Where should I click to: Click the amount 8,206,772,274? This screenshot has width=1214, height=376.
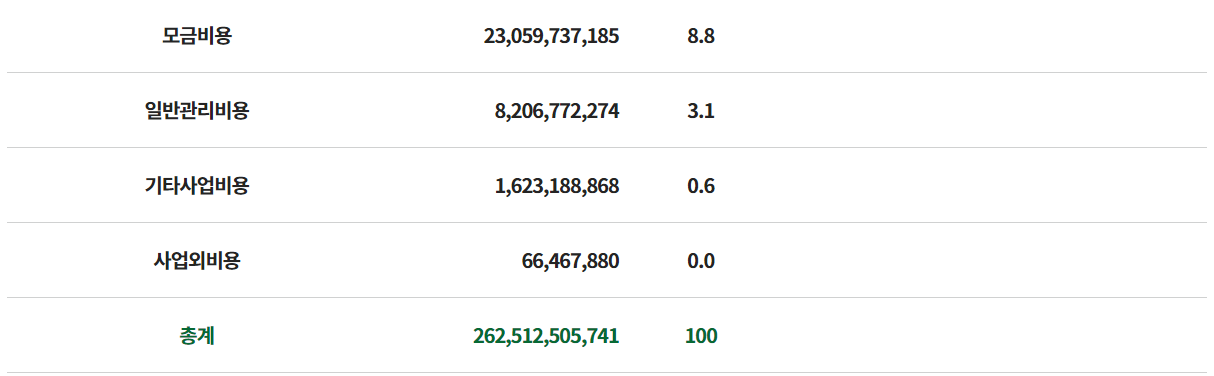[x=557, y=112]
